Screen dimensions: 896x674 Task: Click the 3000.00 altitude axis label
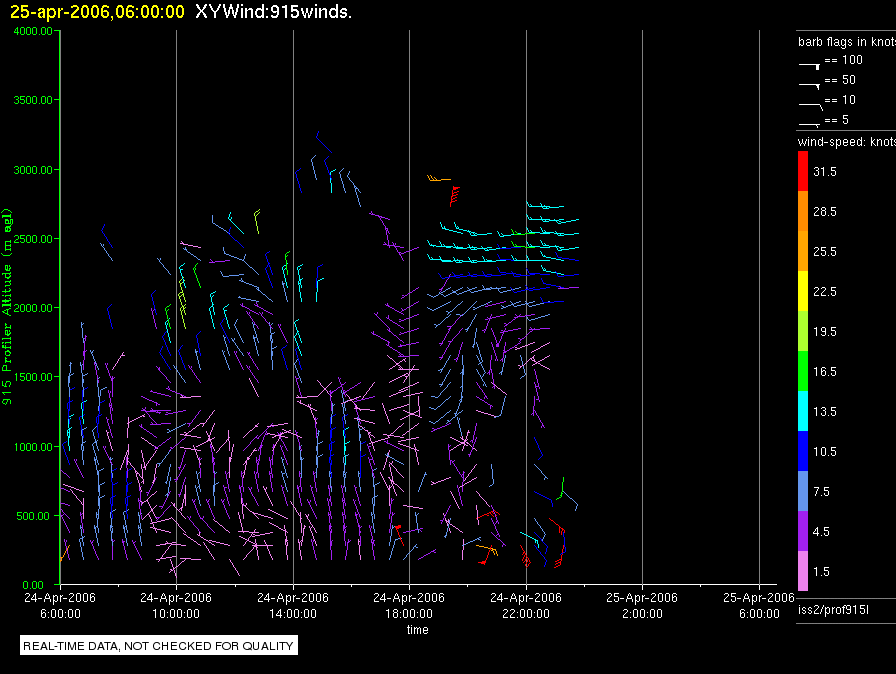point(33,170)
